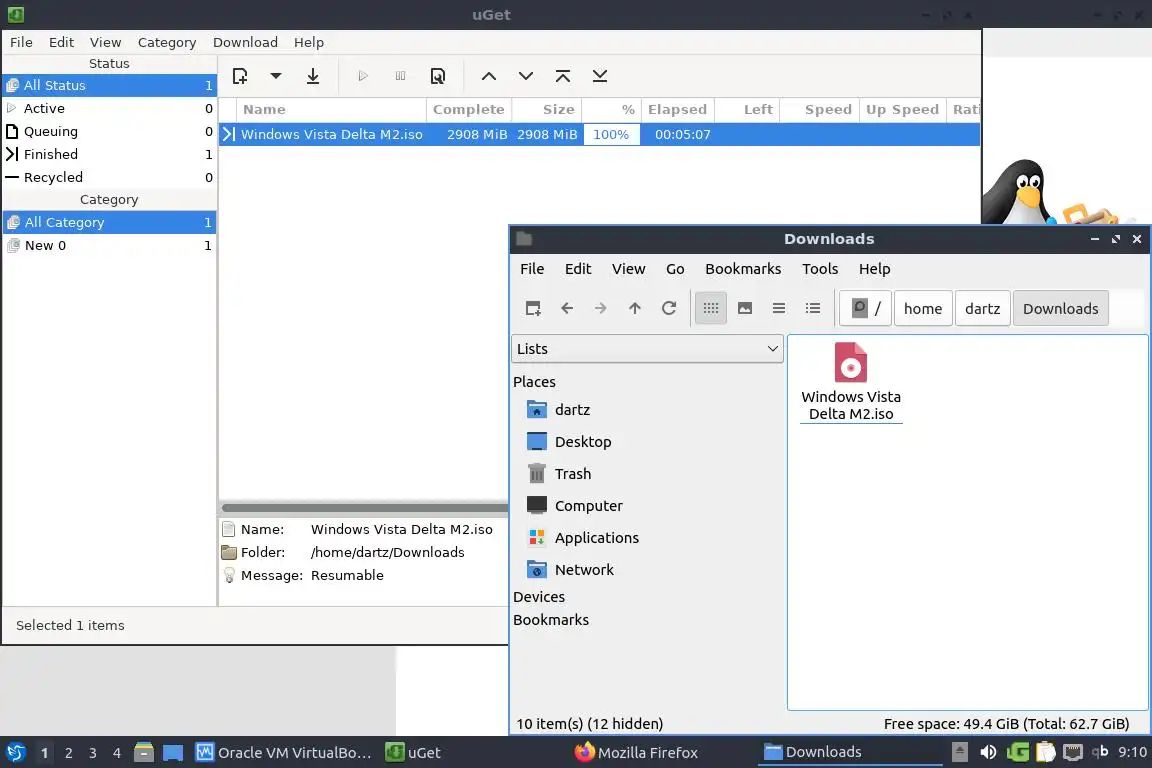Switch file manager to thumbnail view
1152x768 pixels.
coord(745,309)
